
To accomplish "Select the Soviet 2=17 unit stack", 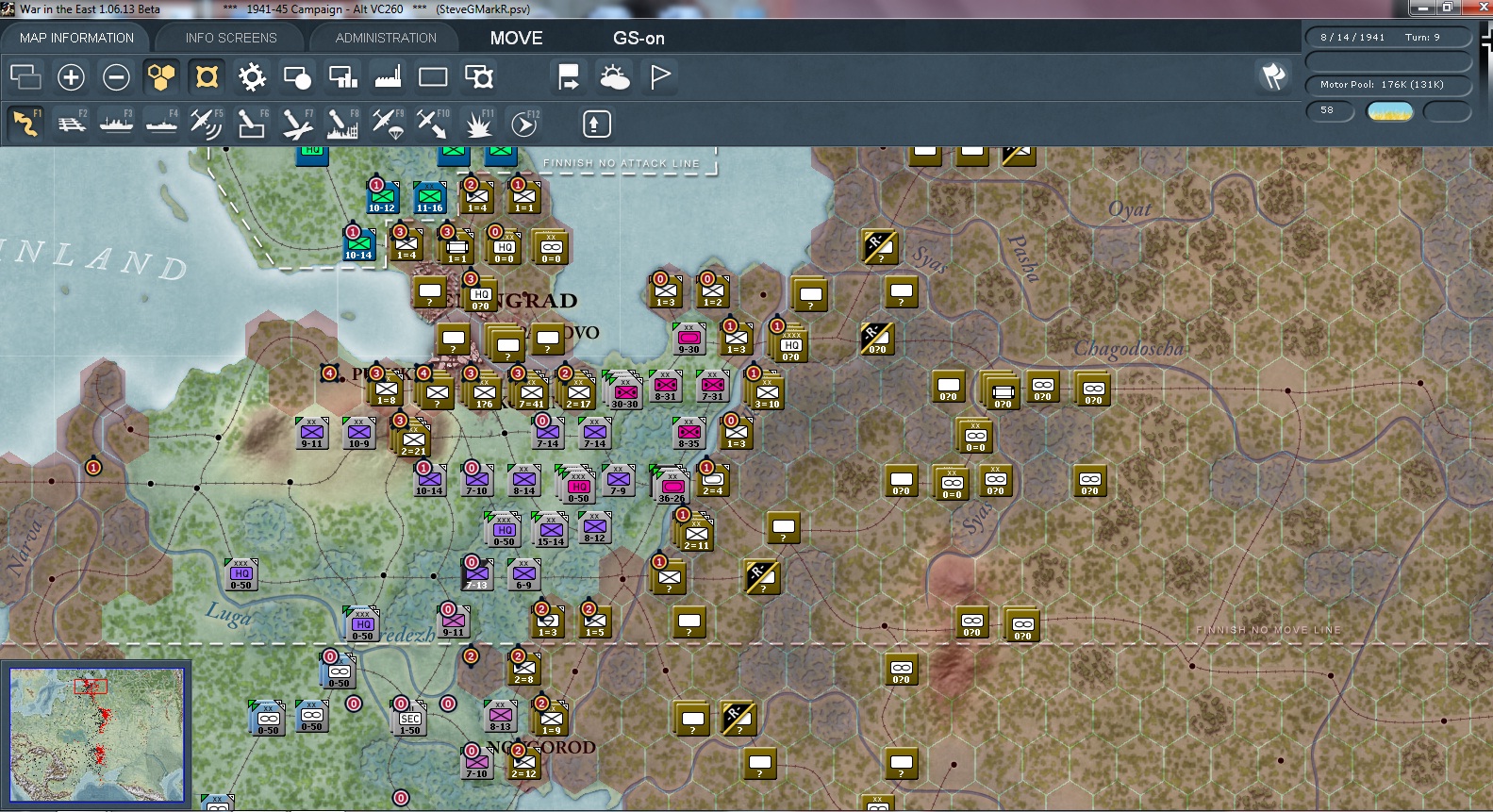I will point(577,391).
